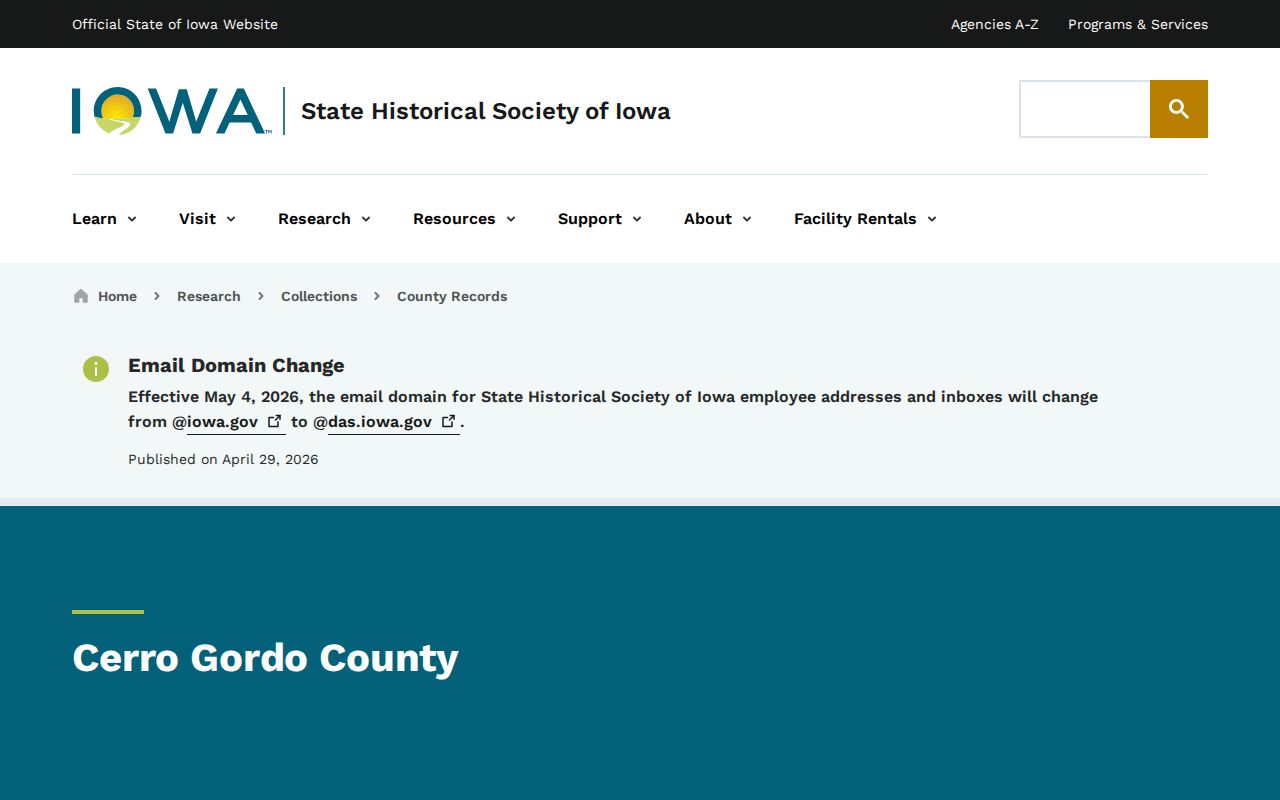Go to Agencies A-Z
This screenshot has height=800, width=1280.
pos(995,24)
